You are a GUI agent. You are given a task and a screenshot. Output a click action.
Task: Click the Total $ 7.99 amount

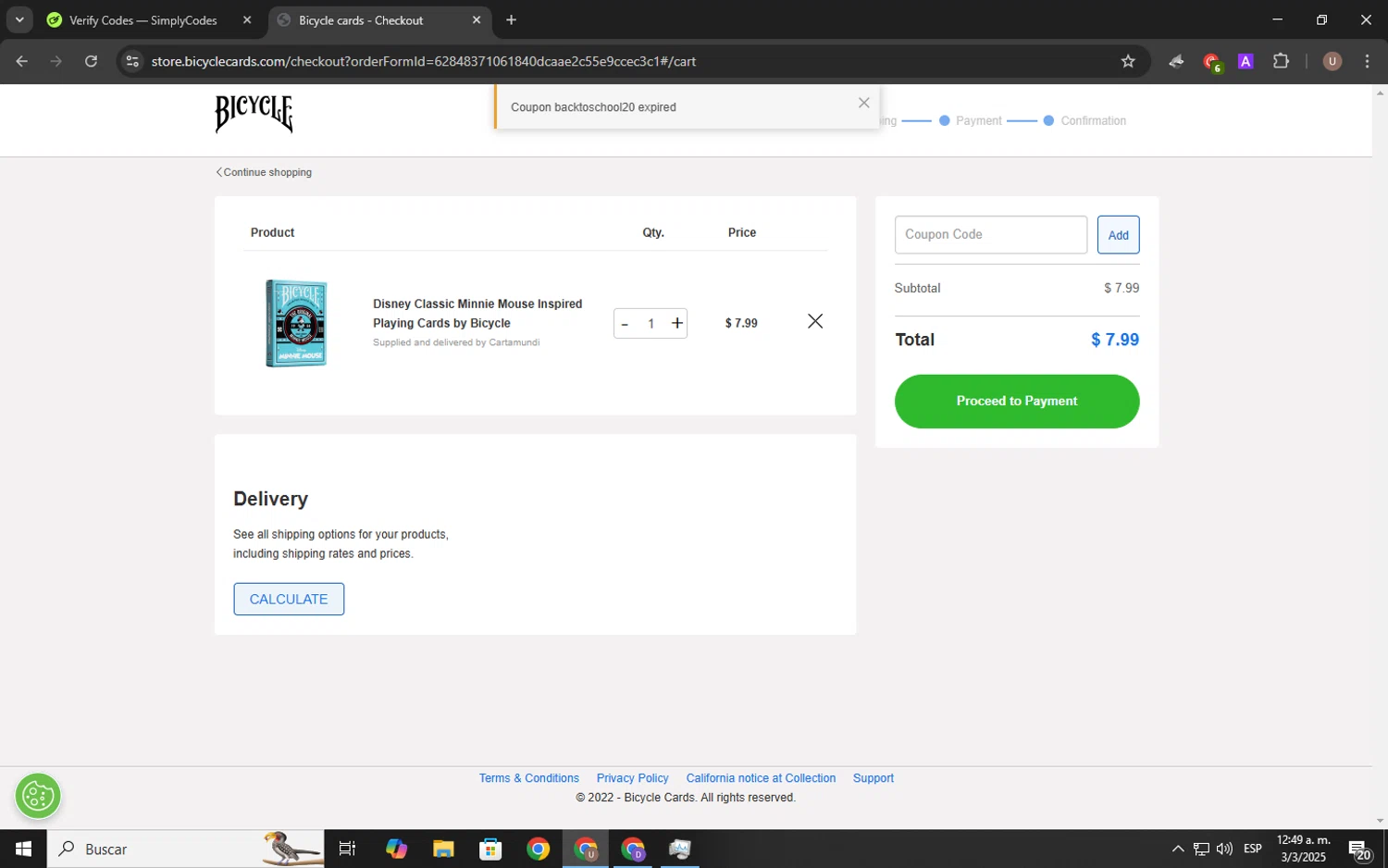point(1115,340)
